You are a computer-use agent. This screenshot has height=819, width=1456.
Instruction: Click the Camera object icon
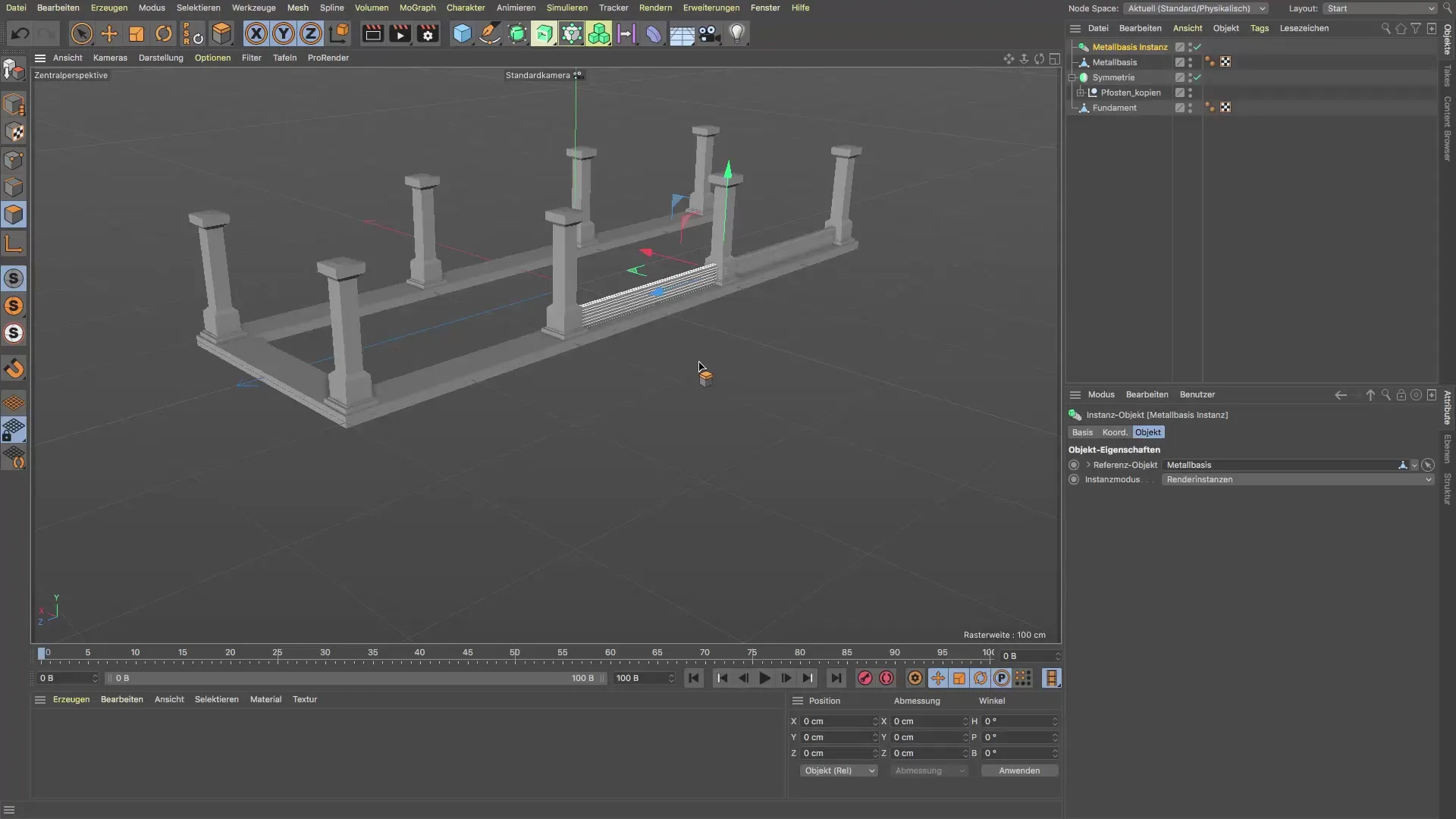click(709, 33)
